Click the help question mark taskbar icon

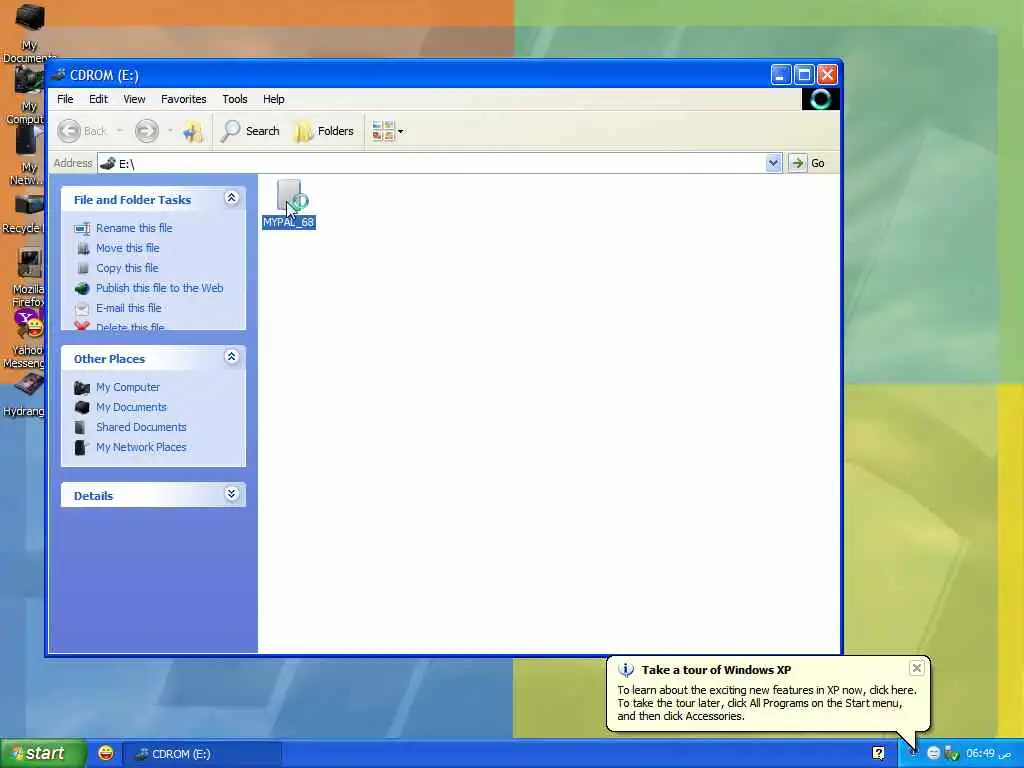point(878,754)
